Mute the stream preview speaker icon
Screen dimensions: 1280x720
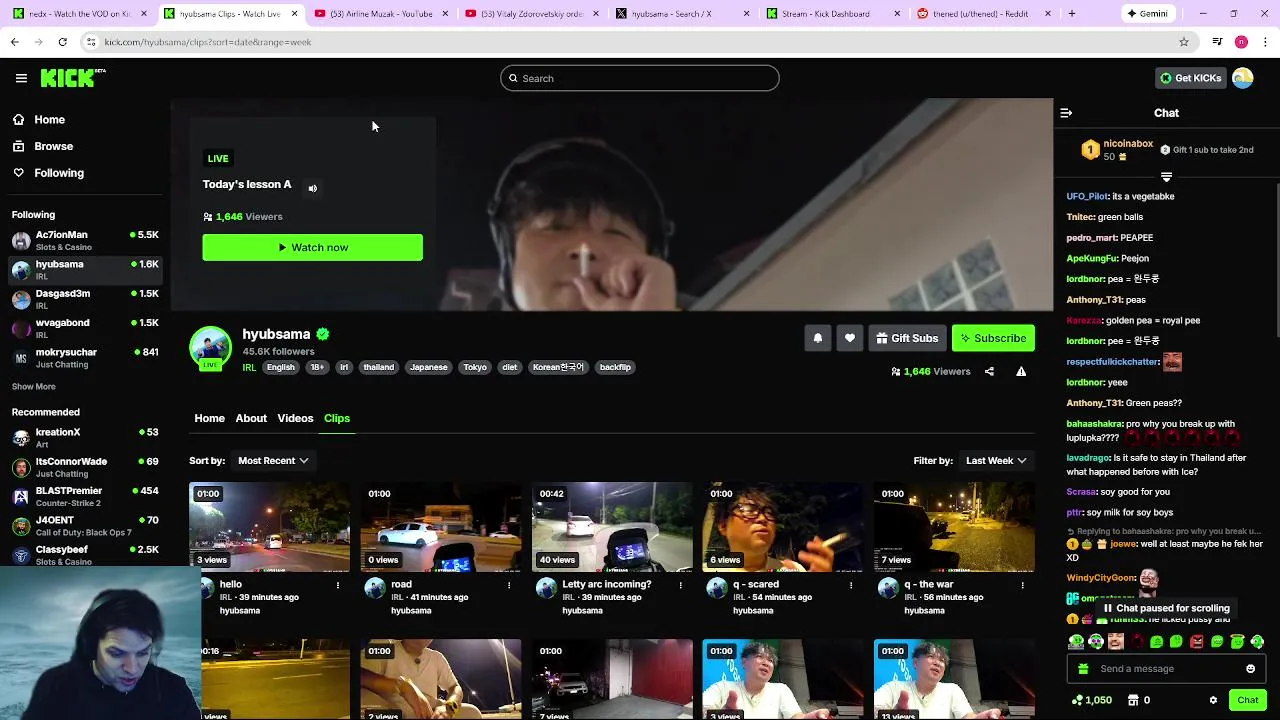[x=313, y=188]
